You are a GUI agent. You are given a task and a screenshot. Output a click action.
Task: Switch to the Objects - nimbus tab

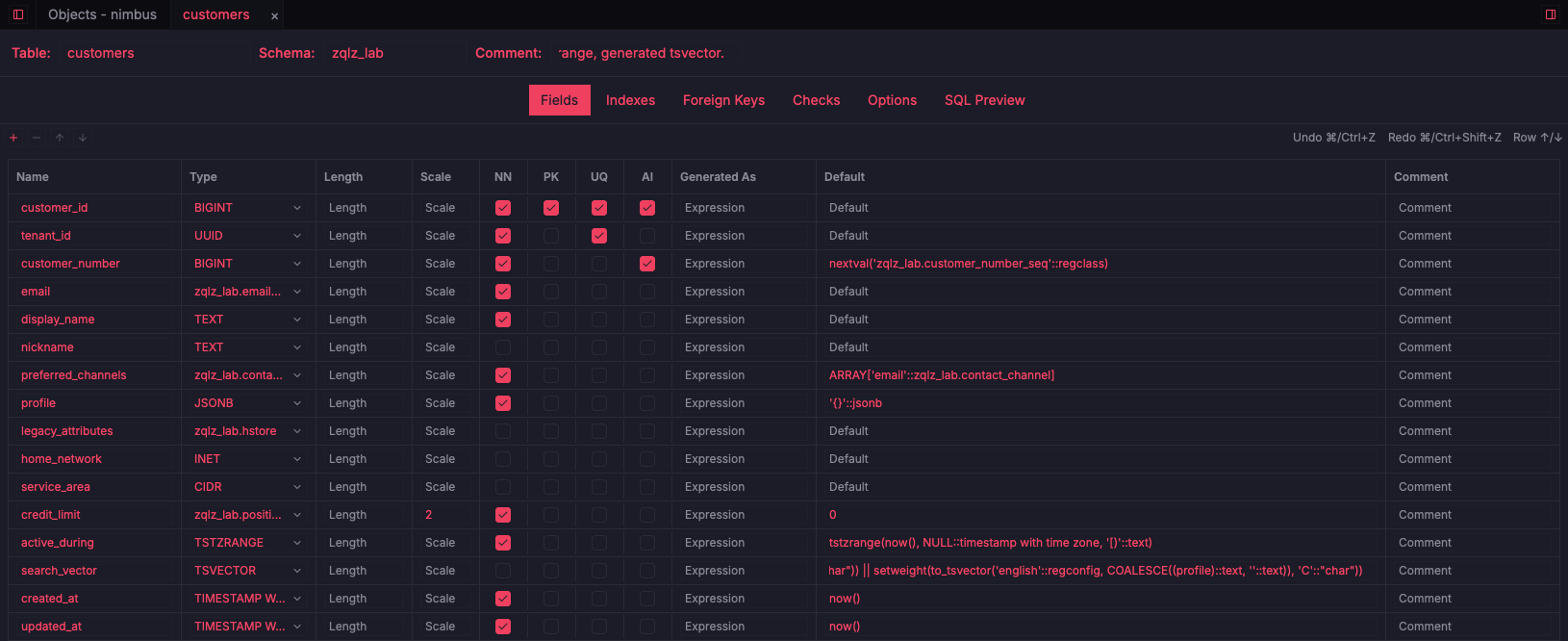coord(103,14)
